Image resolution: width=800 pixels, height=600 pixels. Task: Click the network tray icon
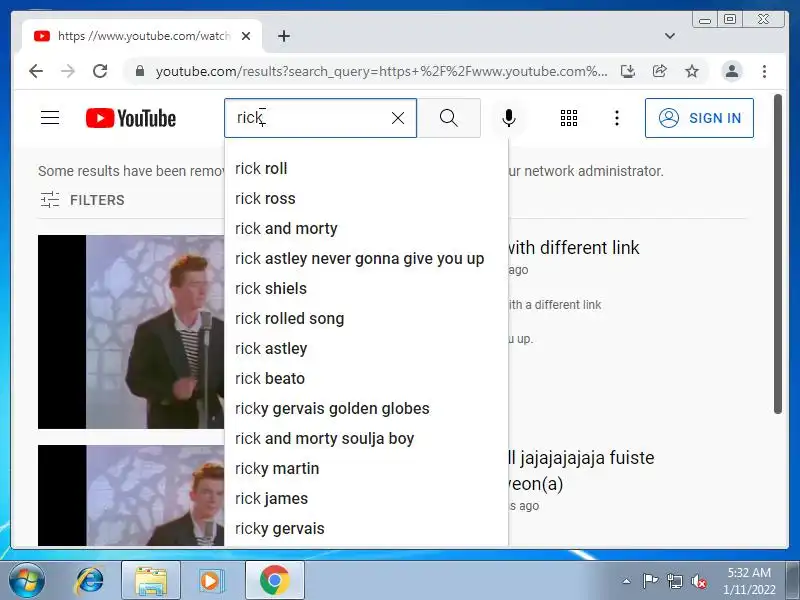(674, 581)
